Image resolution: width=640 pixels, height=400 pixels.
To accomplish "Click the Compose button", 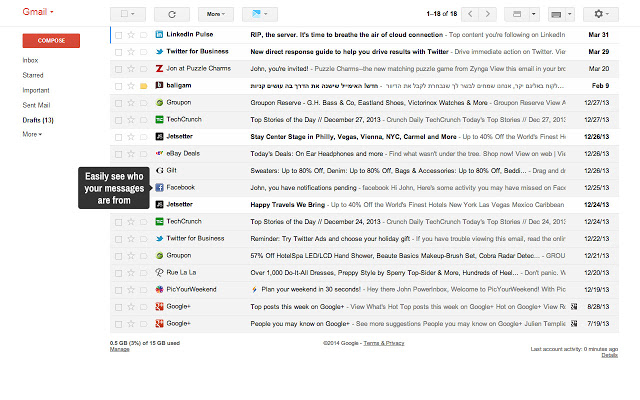I will tap(51, 41).
